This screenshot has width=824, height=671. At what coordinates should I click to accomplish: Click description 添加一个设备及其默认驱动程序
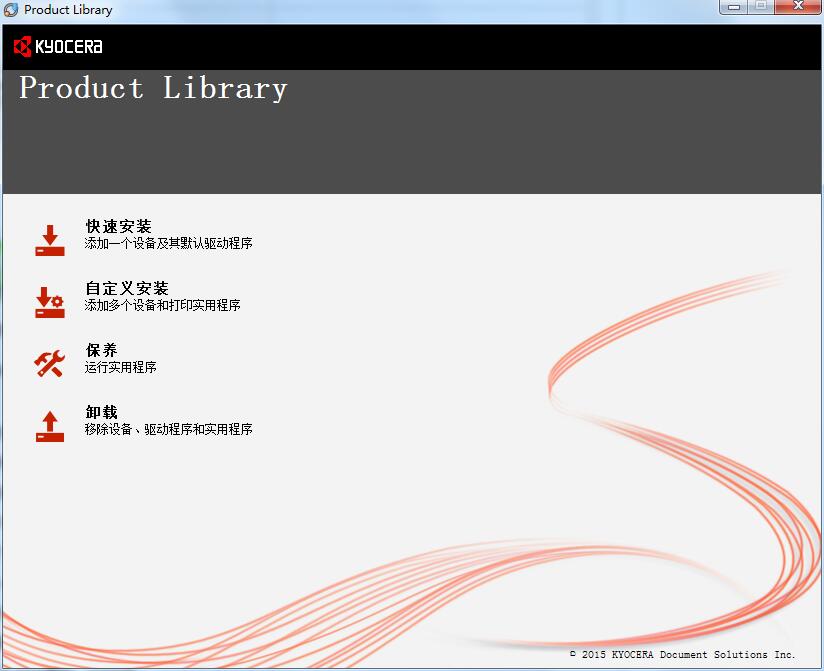[168, 243]
